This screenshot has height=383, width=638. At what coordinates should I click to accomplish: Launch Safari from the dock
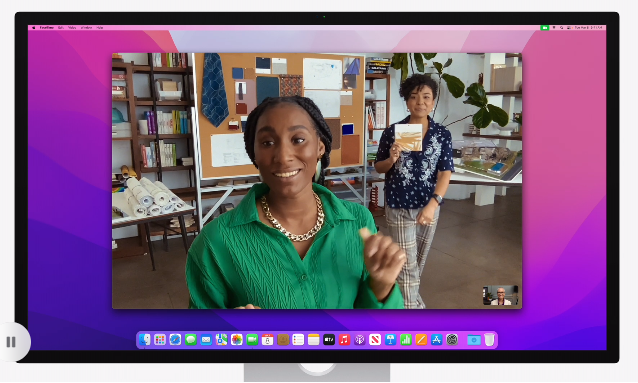175,340
